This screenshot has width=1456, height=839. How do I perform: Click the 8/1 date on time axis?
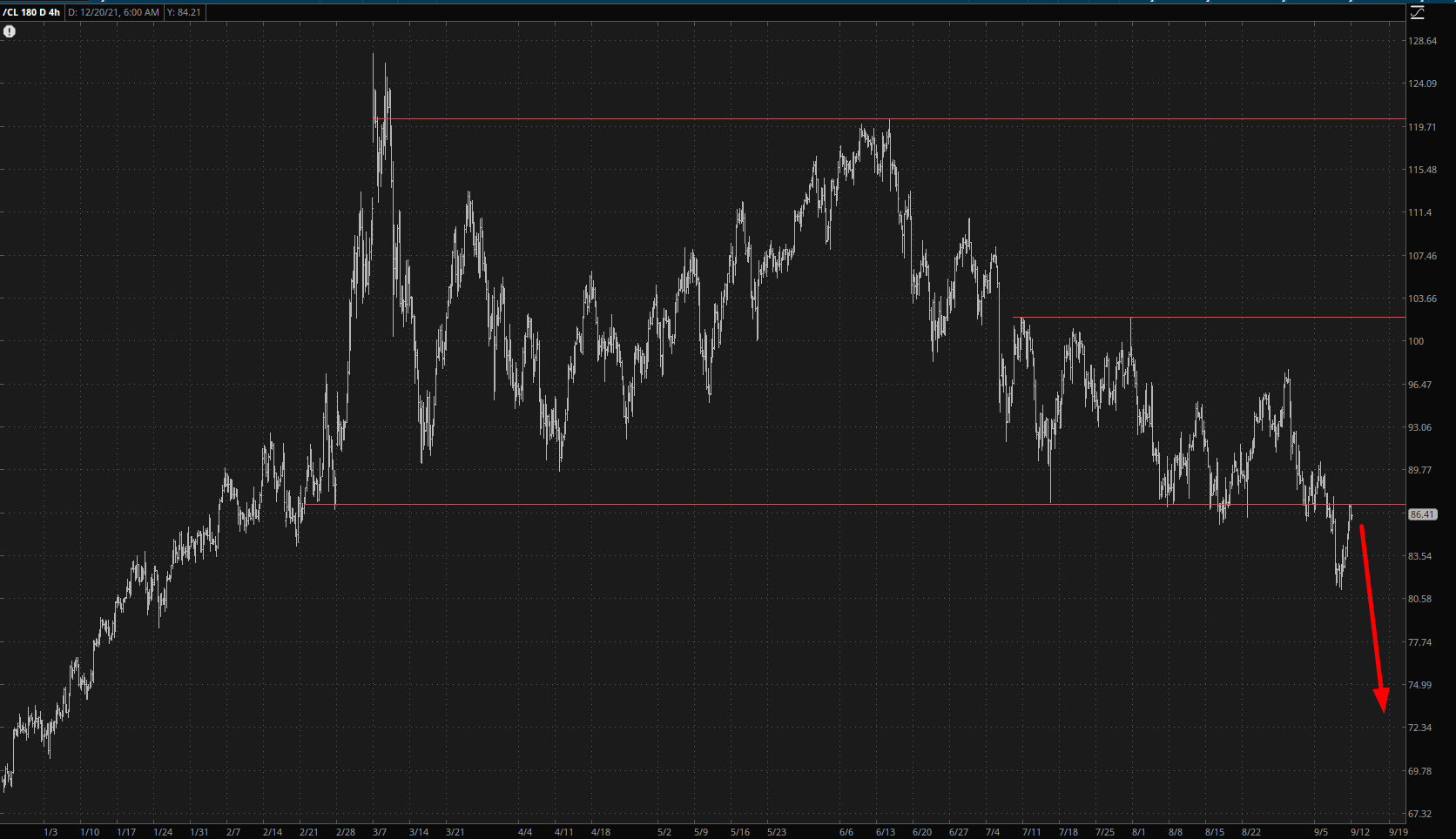pyautogui.click(x=1139, y=832)
